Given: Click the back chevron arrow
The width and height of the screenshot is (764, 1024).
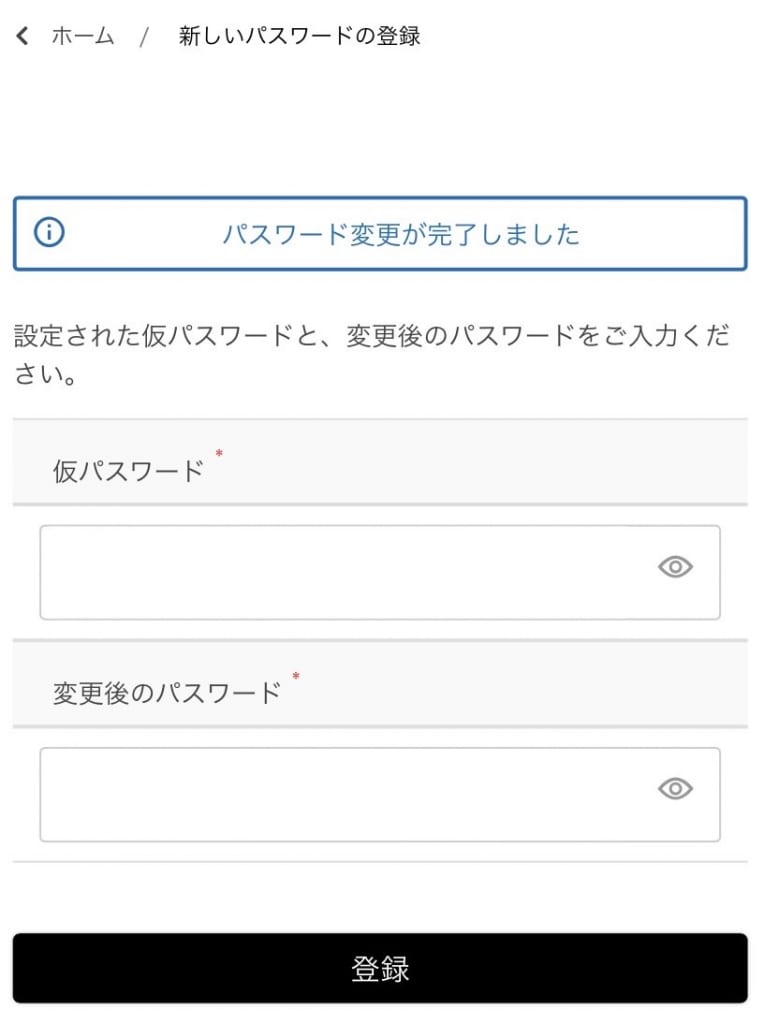Looking at the screenshot, I should pyautogui.click(x=22, y=37).
